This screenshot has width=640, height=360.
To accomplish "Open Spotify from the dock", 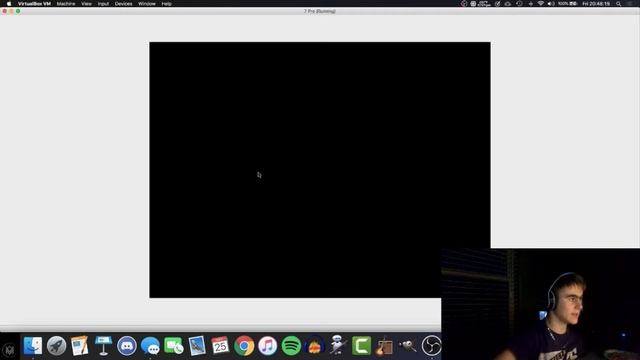I will [291, 346].
